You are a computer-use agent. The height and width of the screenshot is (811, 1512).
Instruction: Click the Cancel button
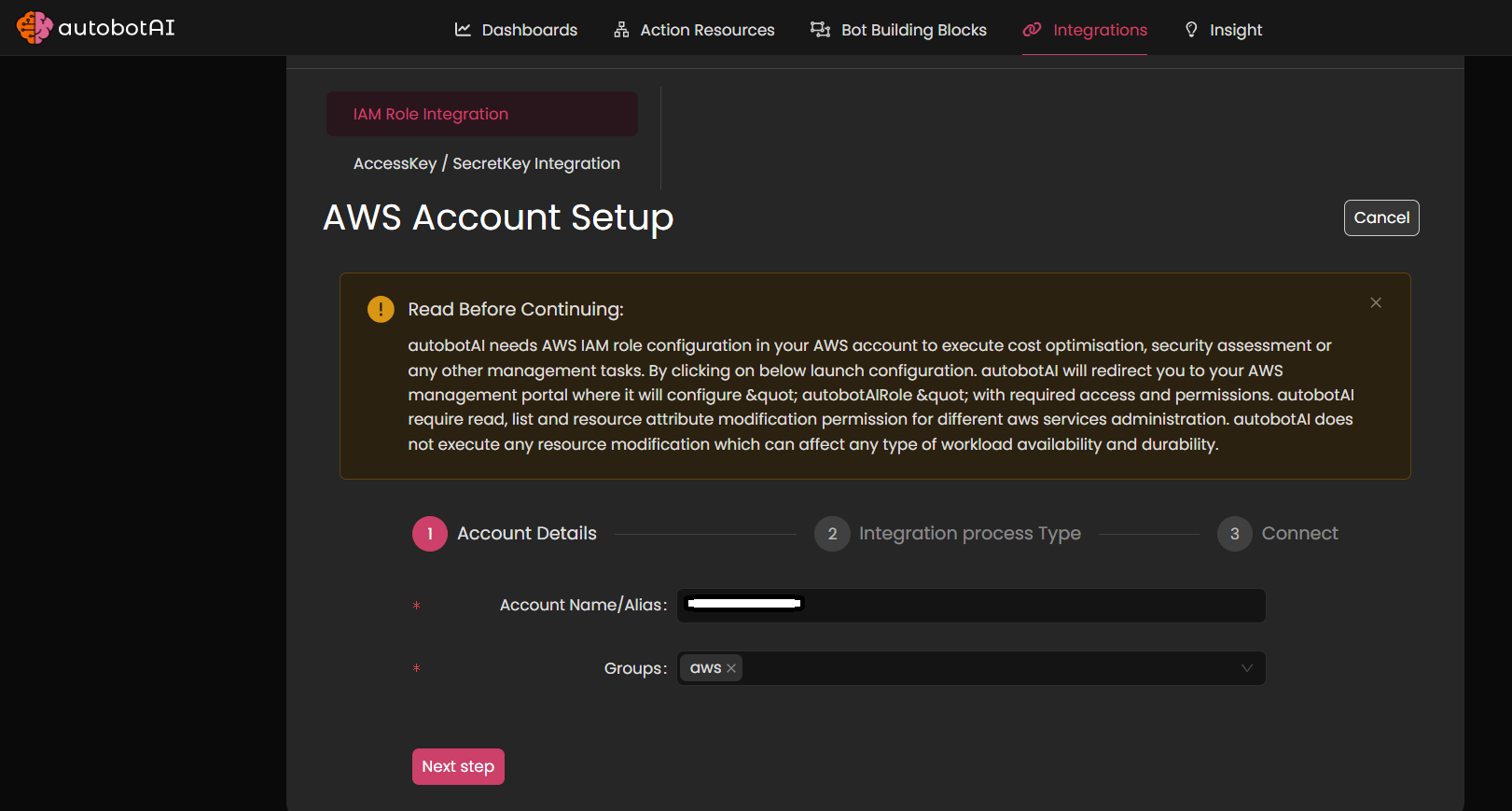pos(1381,217)
